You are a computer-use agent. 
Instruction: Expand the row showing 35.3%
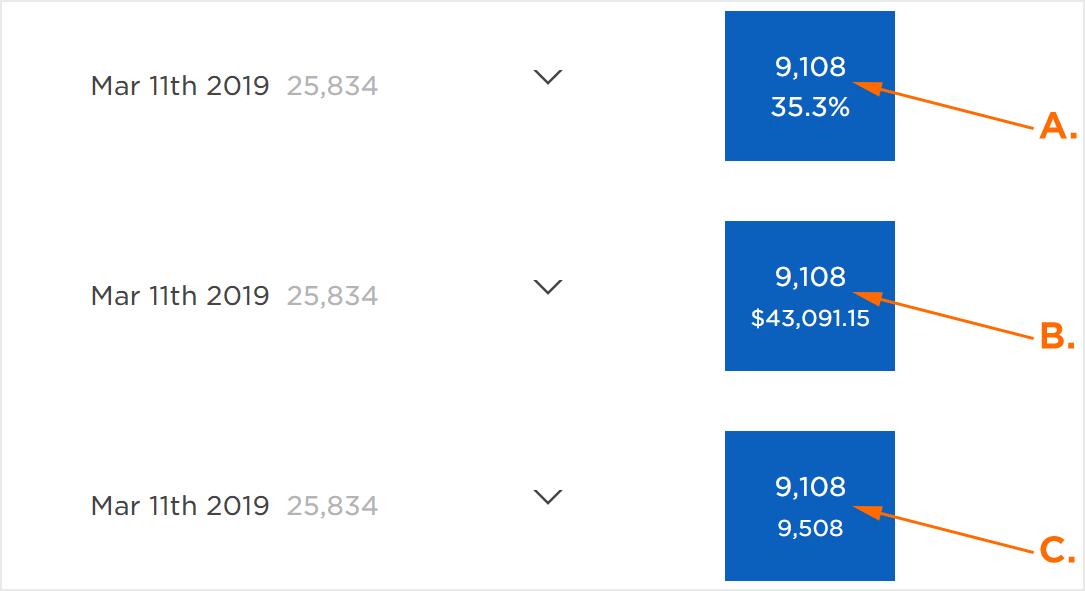tap(548, 77)
